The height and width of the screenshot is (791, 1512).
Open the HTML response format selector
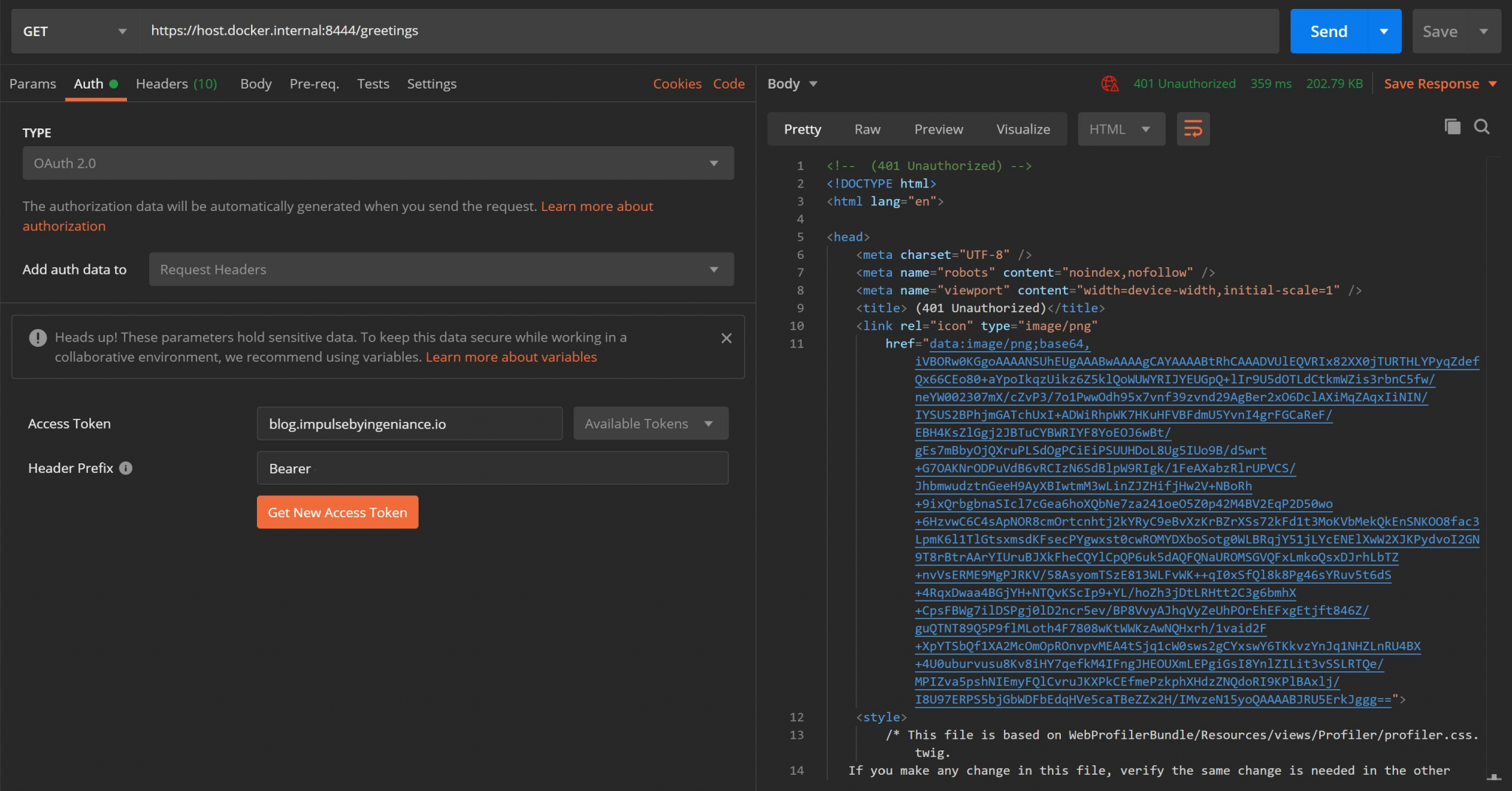pos(1120,128)
